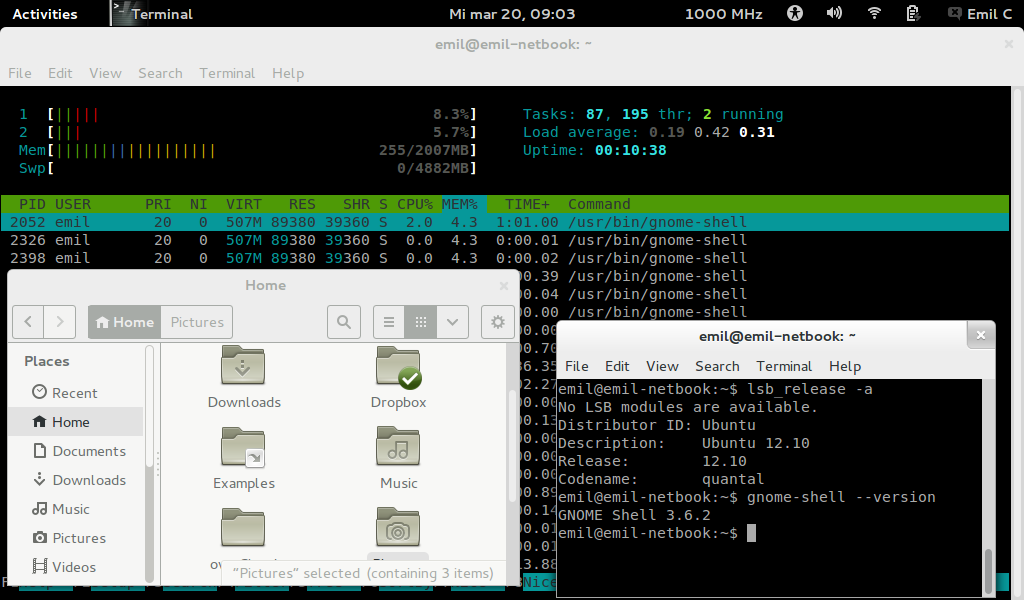Screen dimensions: 1024x600
Task: Open the Emil C user menu
Action: 979,14
